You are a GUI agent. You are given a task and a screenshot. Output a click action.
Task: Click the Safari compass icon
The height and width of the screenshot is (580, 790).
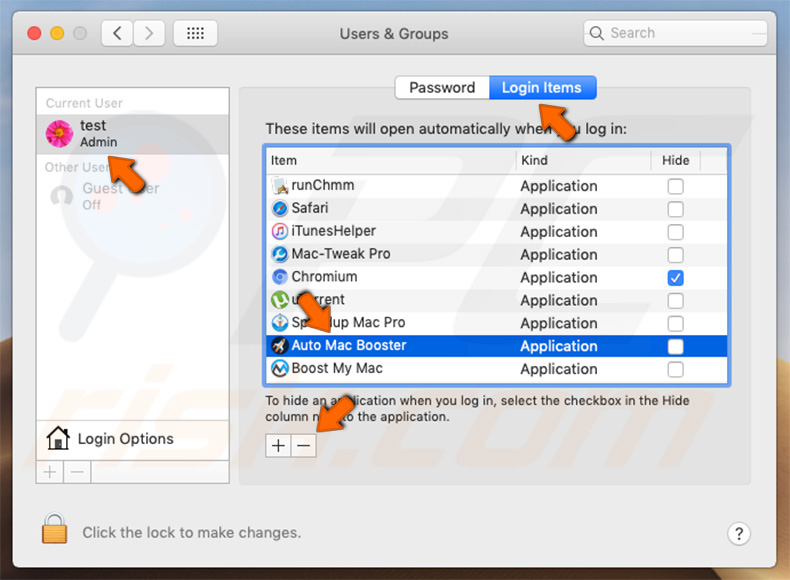tap(280, 208)
